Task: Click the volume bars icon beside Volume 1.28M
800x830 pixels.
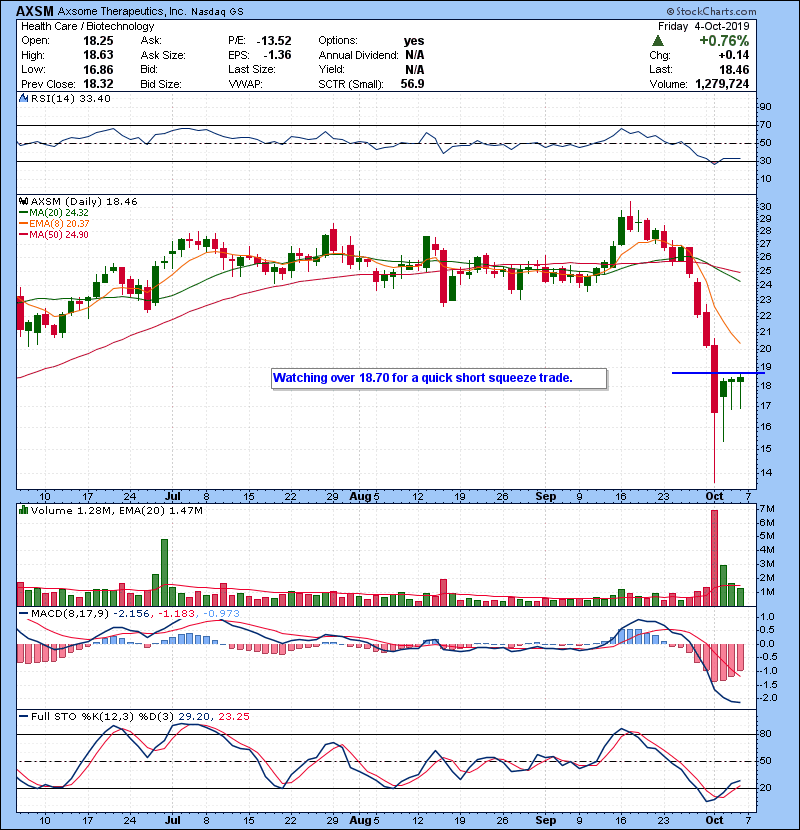Action: [x=23, y=510]
